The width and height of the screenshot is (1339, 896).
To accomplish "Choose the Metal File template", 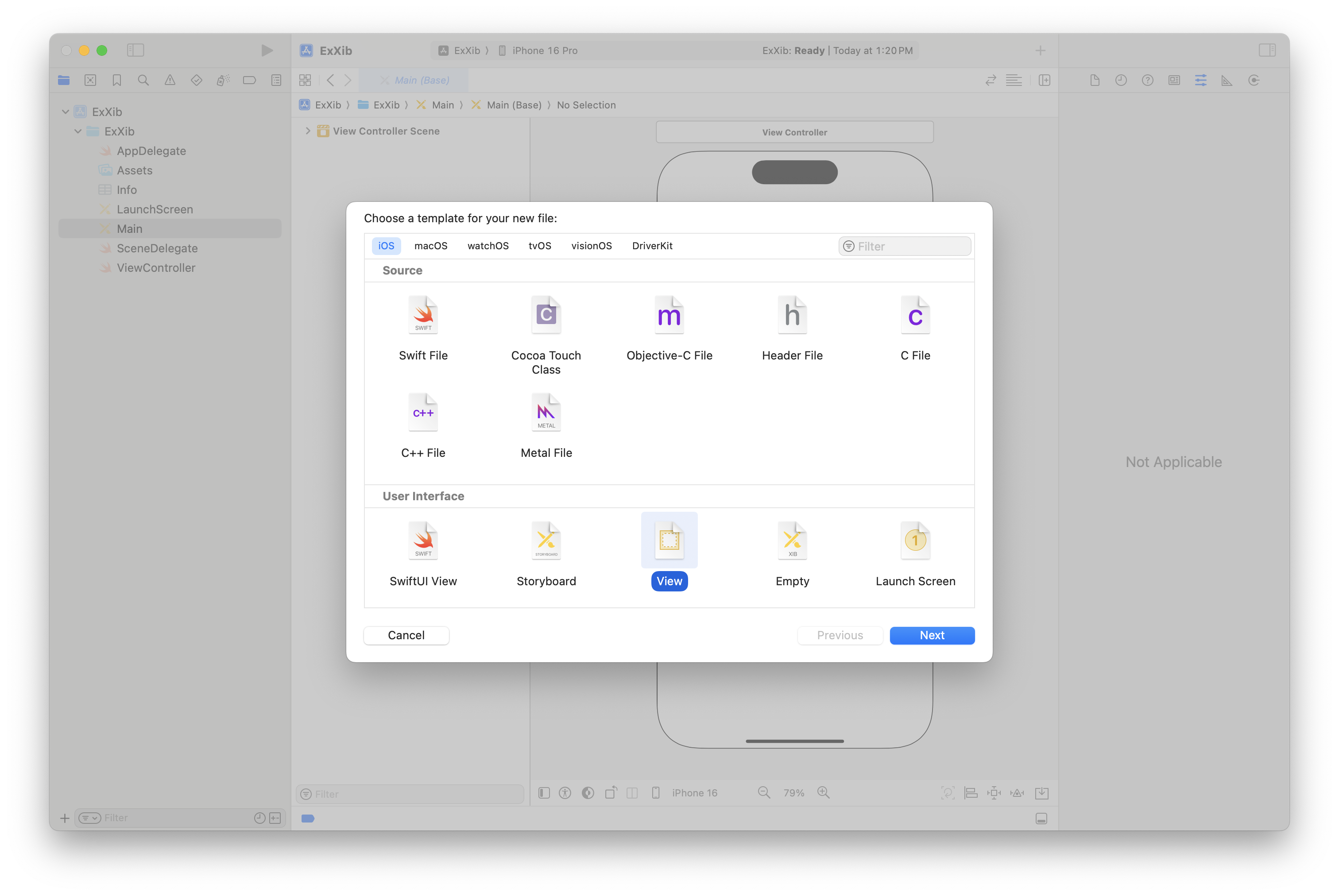I will [546, 413].
